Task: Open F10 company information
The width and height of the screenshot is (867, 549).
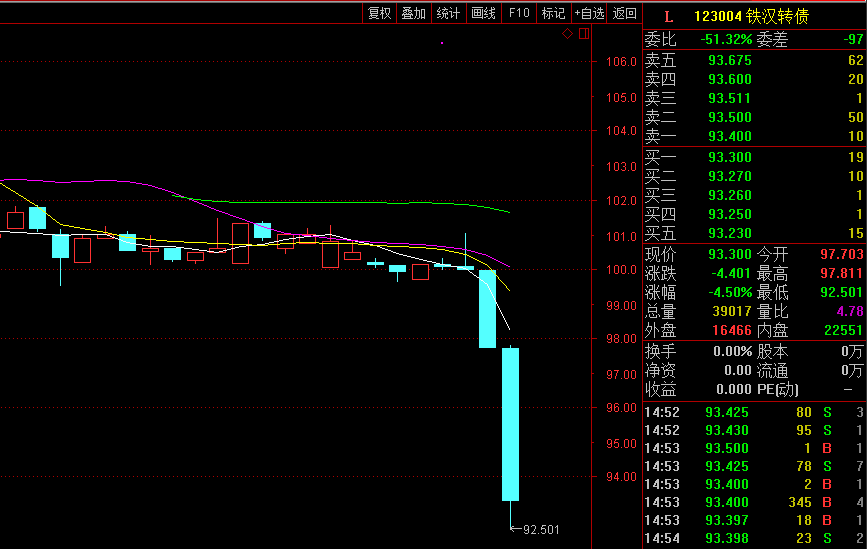Action: pos(518,13)
